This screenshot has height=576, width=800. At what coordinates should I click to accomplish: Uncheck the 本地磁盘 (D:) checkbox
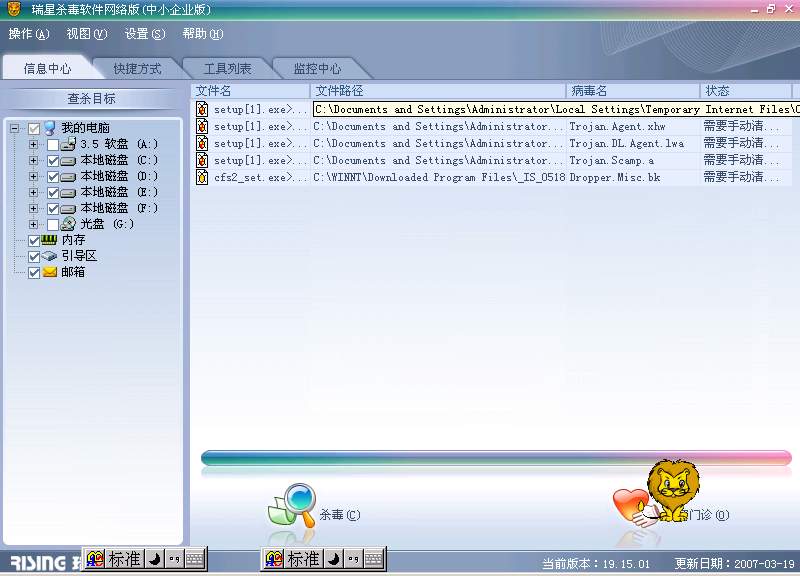[53, 177]
